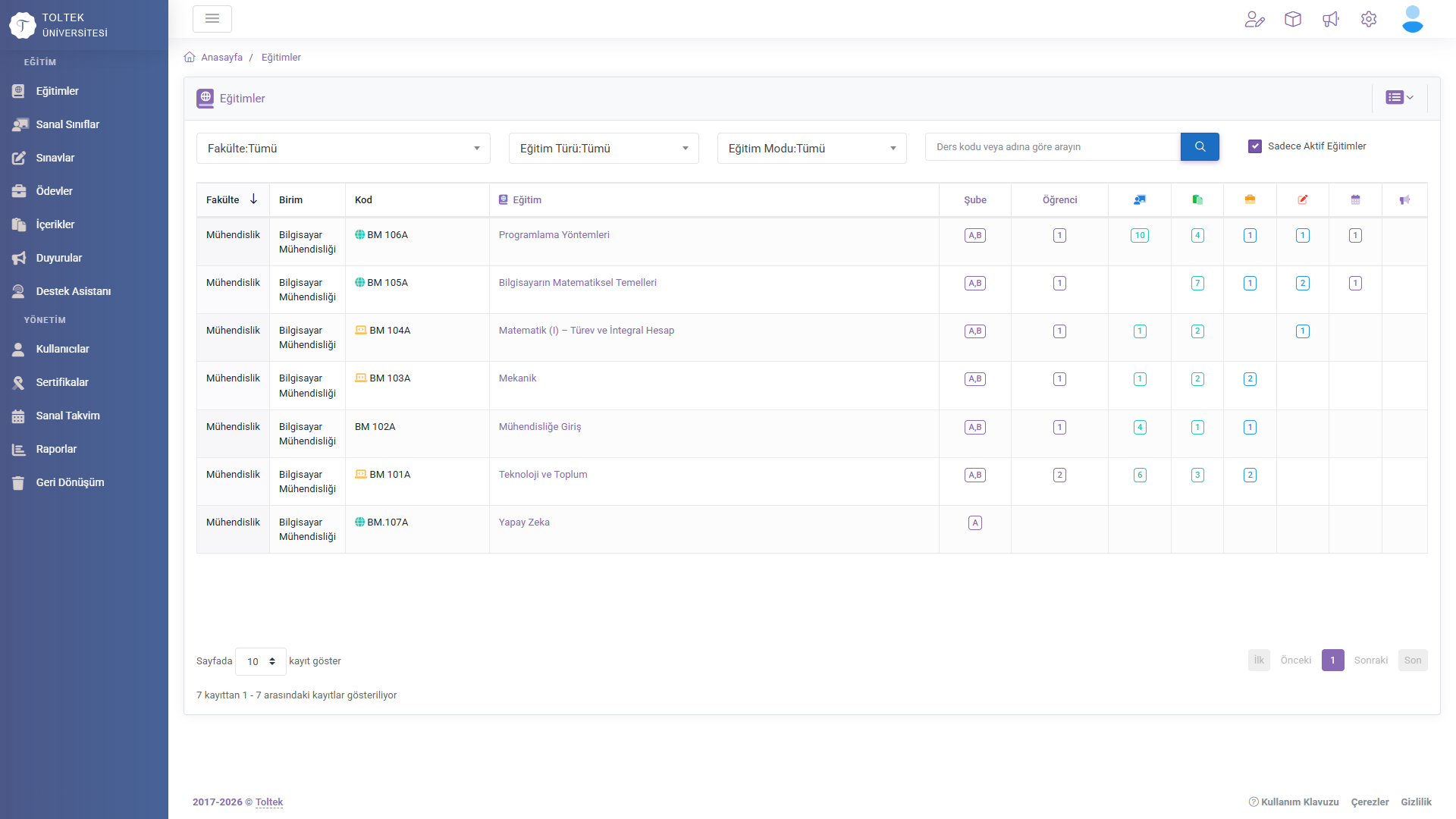
Task: Click the hamburger menu toggle button
Action: [x=212, y=19]
